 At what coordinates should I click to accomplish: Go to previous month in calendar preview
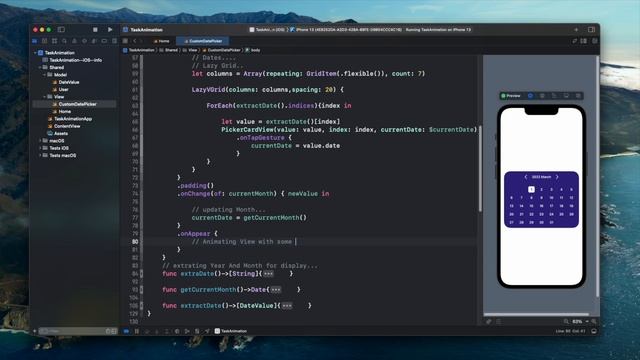coord(526,177)
